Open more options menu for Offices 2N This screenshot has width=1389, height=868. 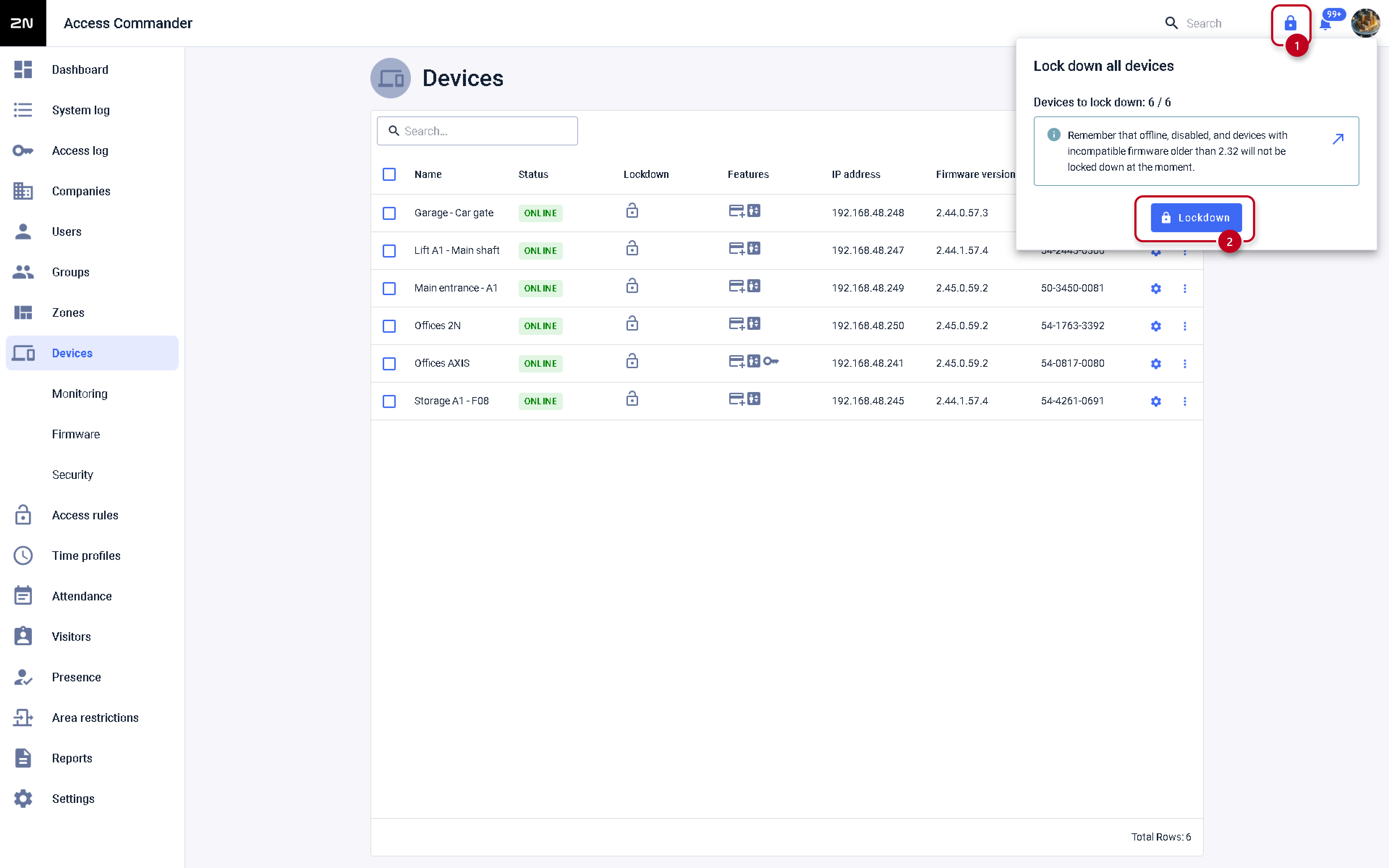(x=1185, y=326)
